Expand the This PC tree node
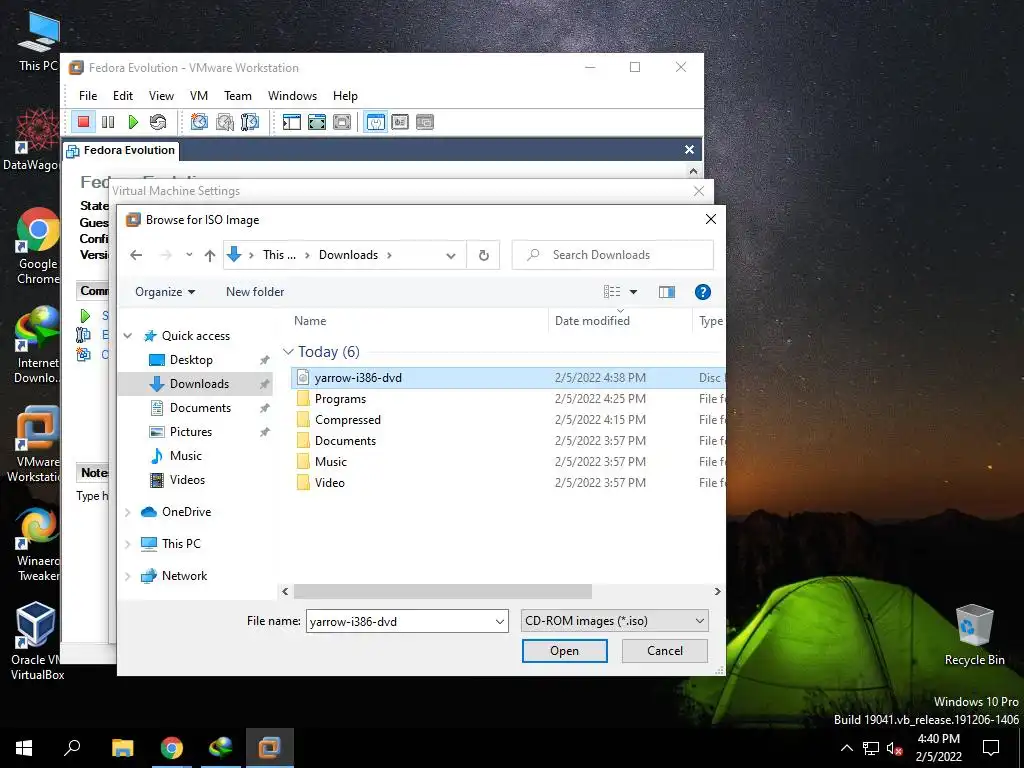 (x=128, y=544)
